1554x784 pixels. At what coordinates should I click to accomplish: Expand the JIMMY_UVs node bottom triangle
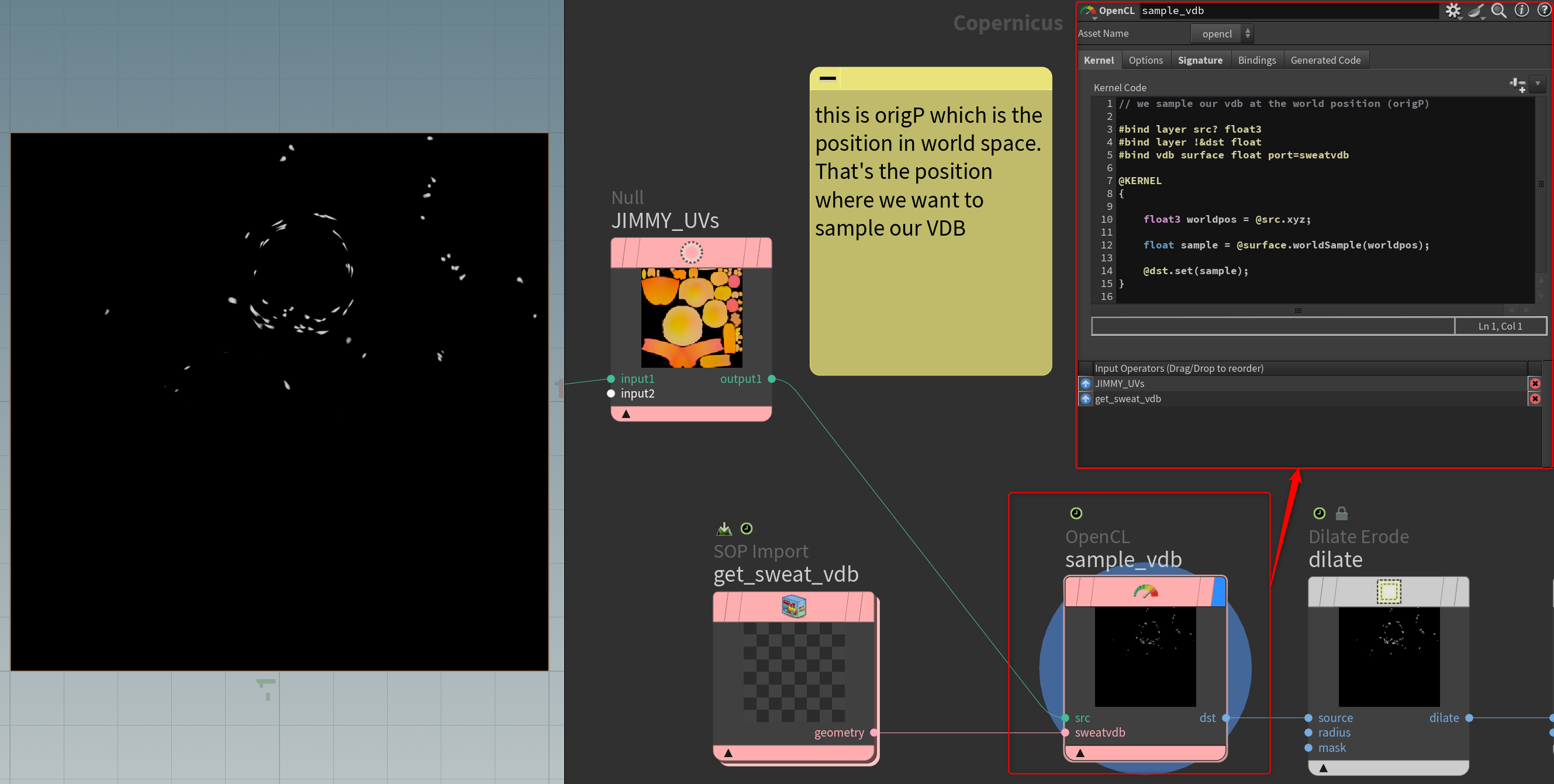point(626,415)
